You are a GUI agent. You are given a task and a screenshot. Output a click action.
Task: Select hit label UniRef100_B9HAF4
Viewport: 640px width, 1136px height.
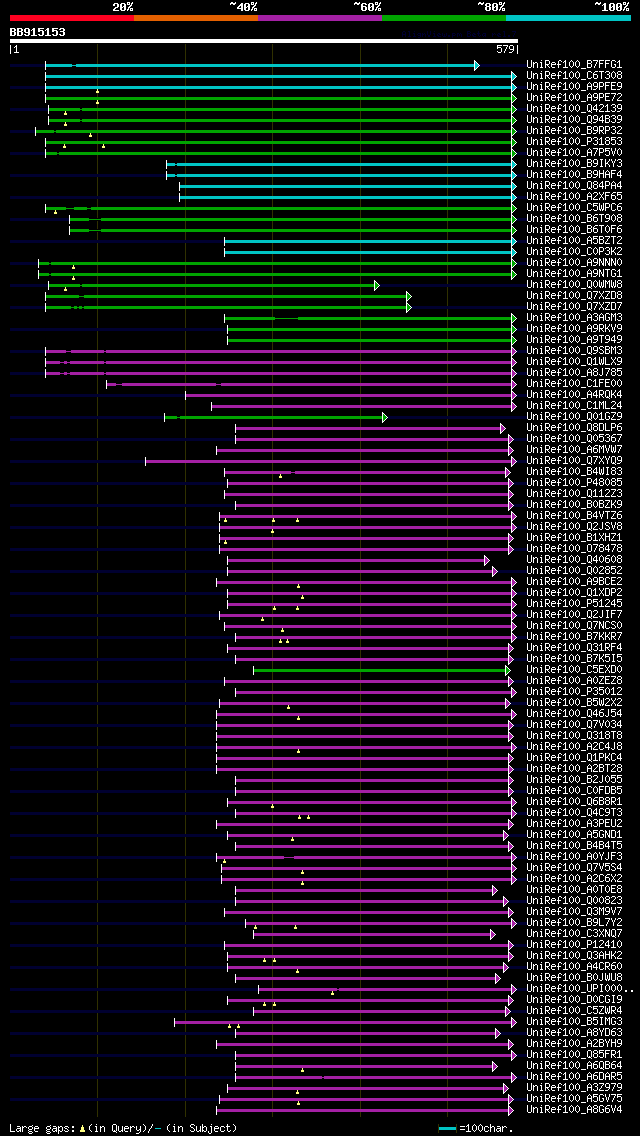click(x=574, y=175)
